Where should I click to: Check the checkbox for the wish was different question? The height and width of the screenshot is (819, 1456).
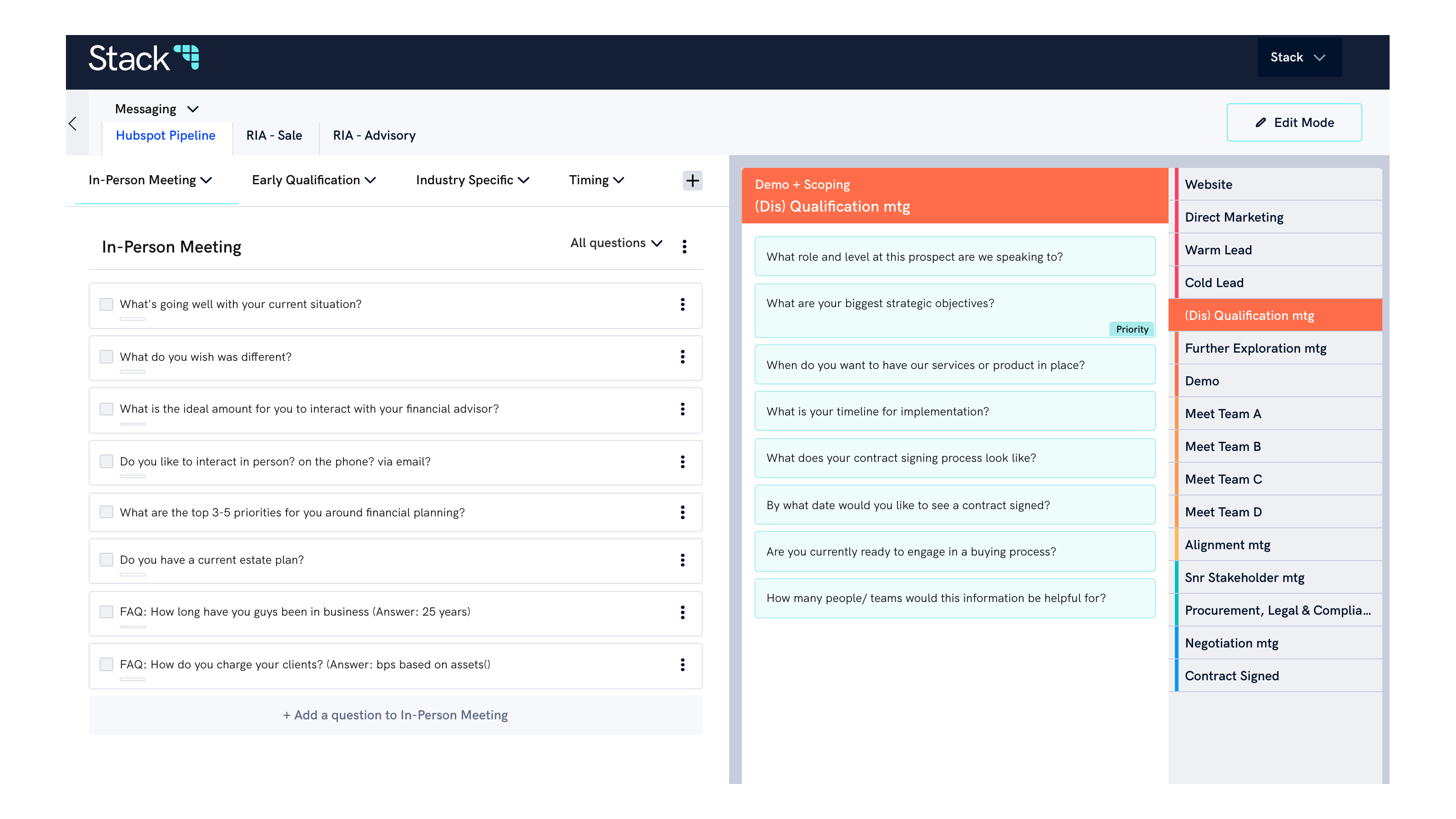tap(106, 357)
